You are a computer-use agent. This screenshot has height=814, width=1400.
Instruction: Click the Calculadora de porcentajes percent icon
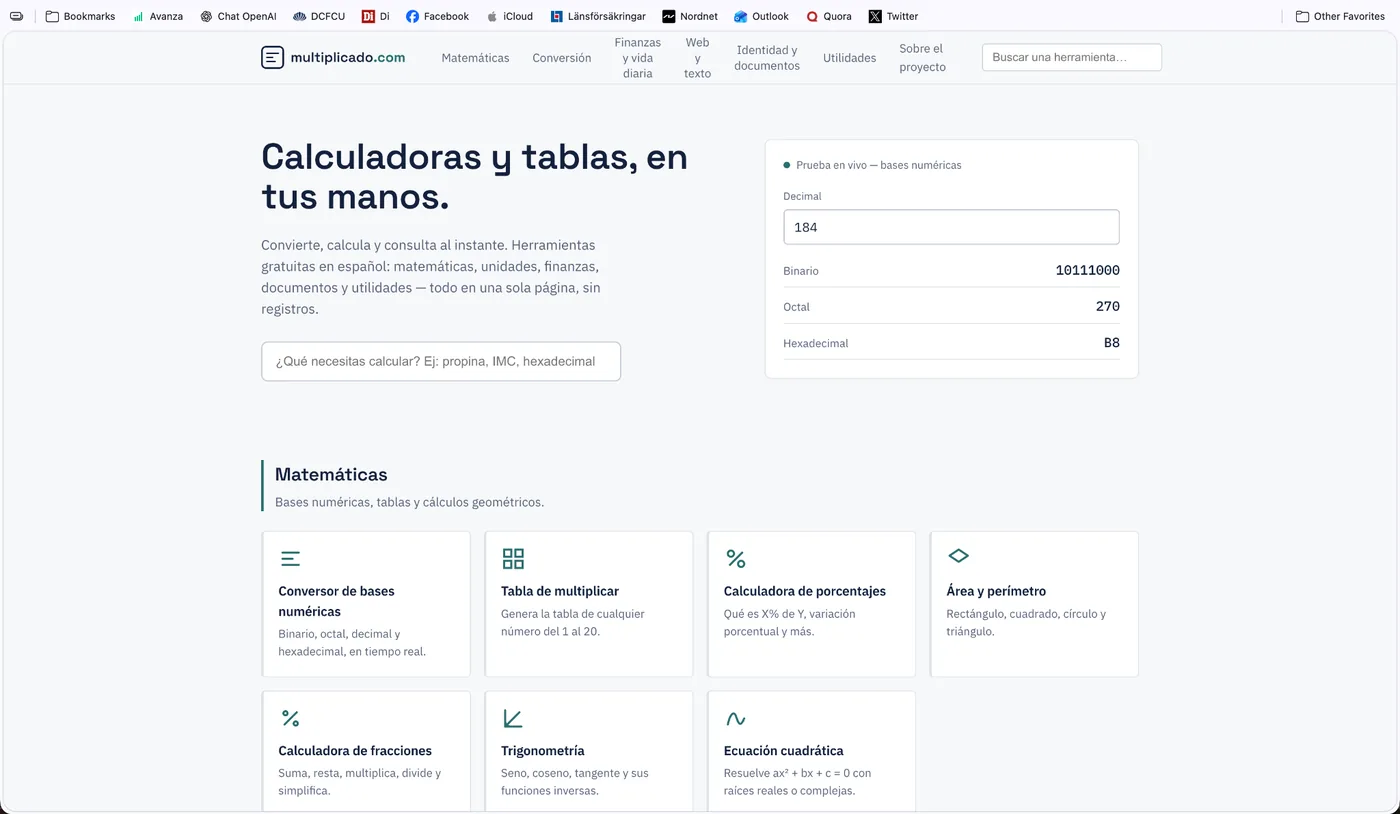[x=736, y=559]
